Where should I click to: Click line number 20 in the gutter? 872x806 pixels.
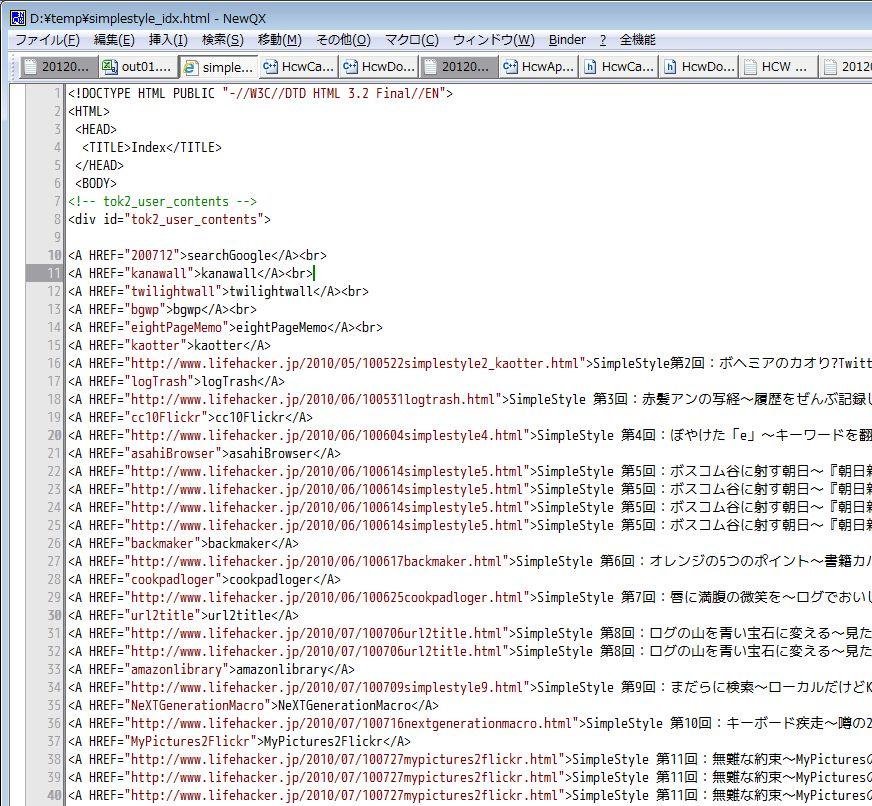click(54, 435)
